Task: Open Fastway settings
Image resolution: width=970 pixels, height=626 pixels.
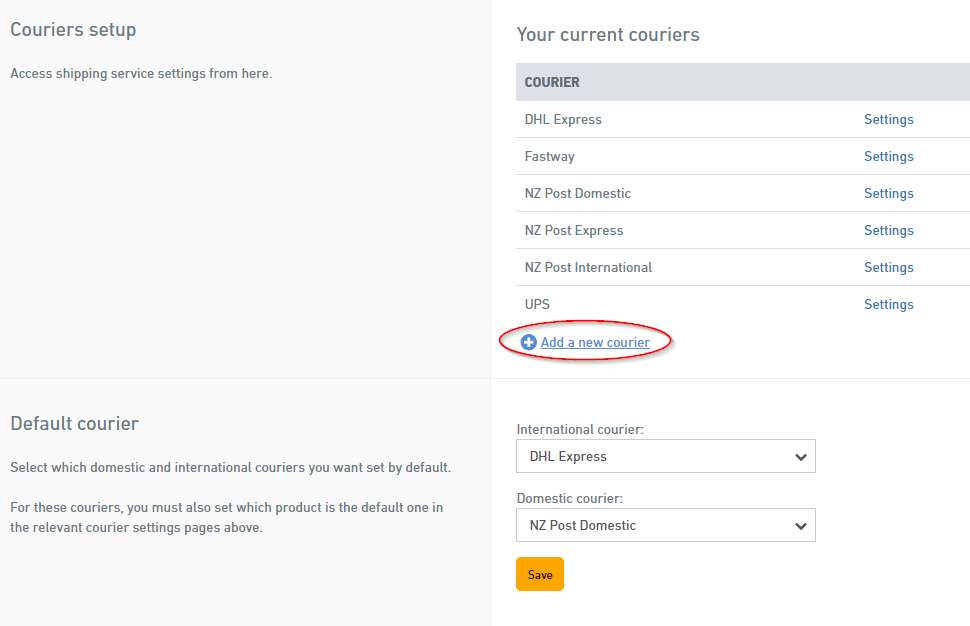Action: click(888, 156)
